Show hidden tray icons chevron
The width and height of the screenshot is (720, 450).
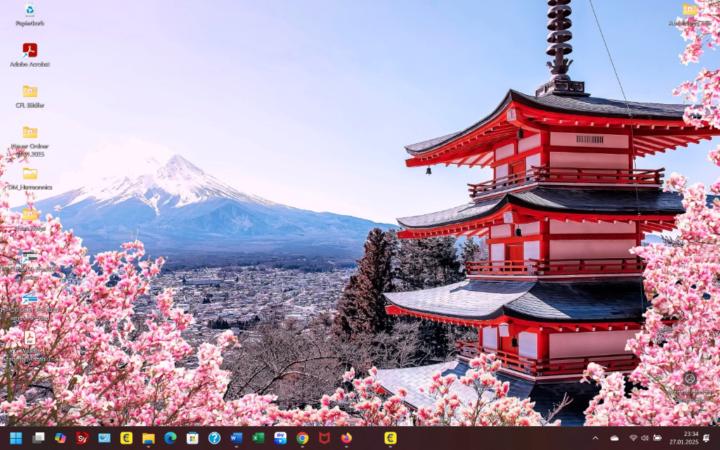point(595,438)
